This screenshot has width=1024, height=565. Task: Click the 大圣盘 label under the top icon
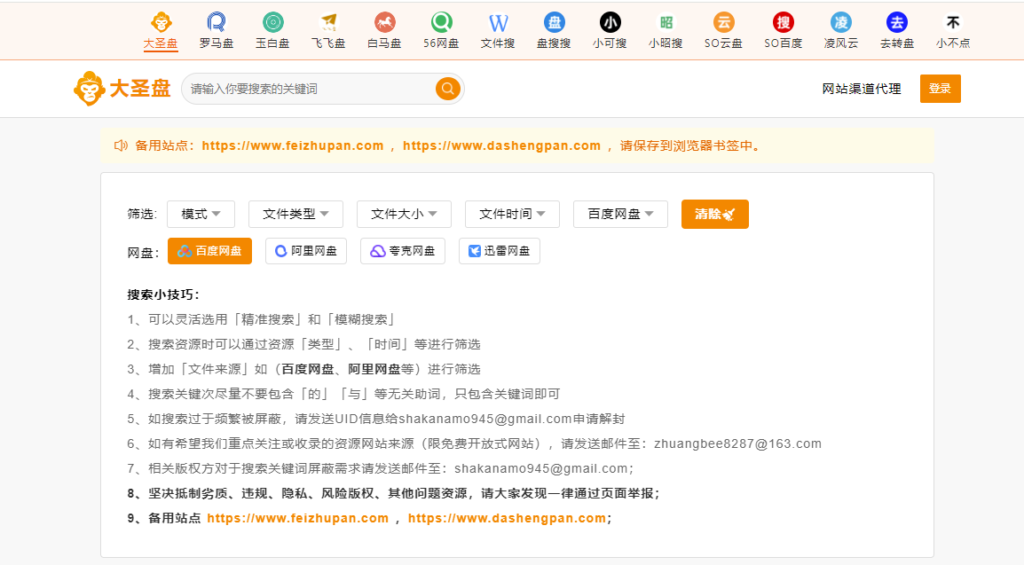[161, 43]
